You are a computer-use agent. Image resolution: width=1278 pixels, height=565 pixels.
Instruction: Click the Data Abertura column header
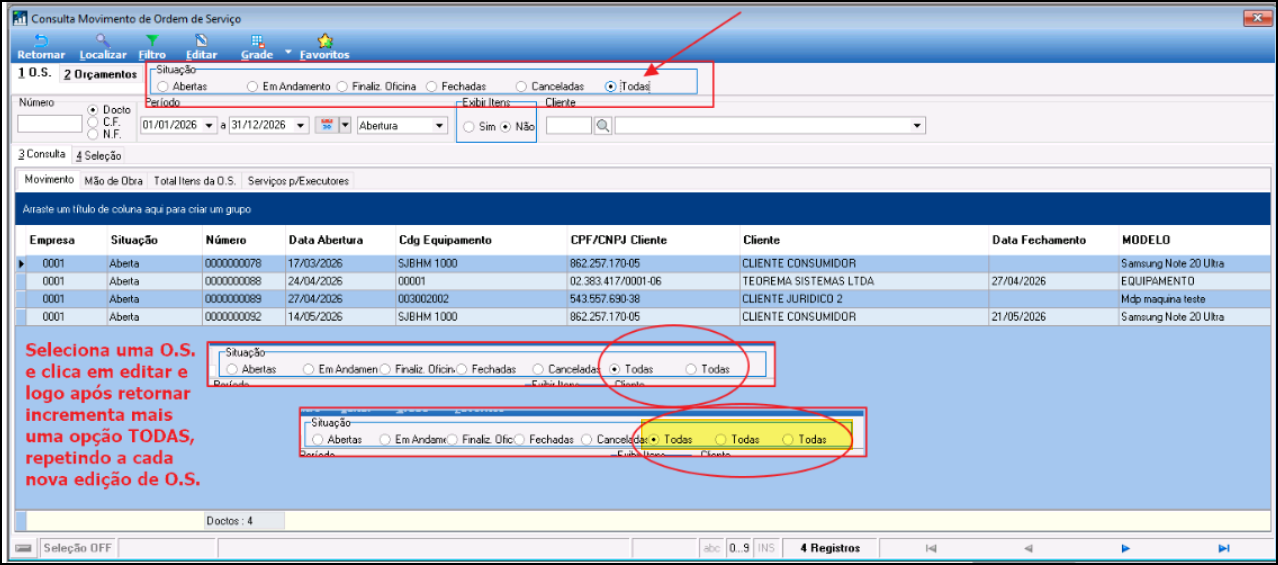coord(326,240)
